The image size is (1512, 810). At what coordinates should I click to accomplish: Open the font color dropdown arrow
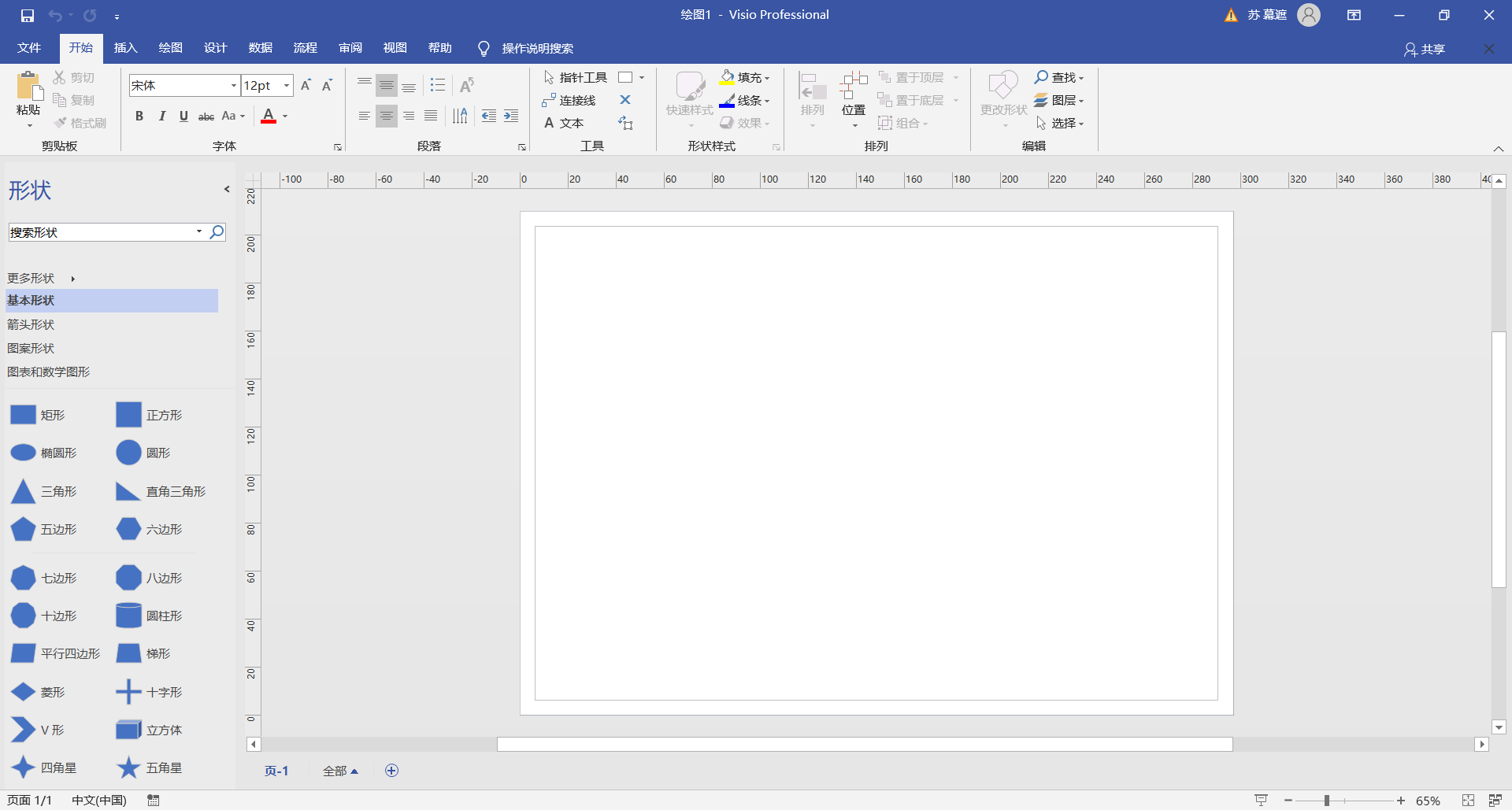pos(285,117)
